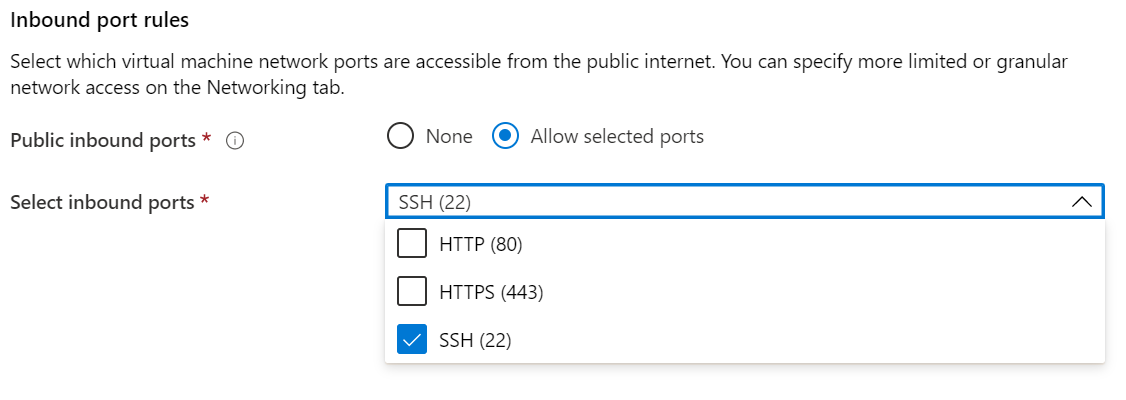Click the Inbound port rules heading

[x=99, y=19]
